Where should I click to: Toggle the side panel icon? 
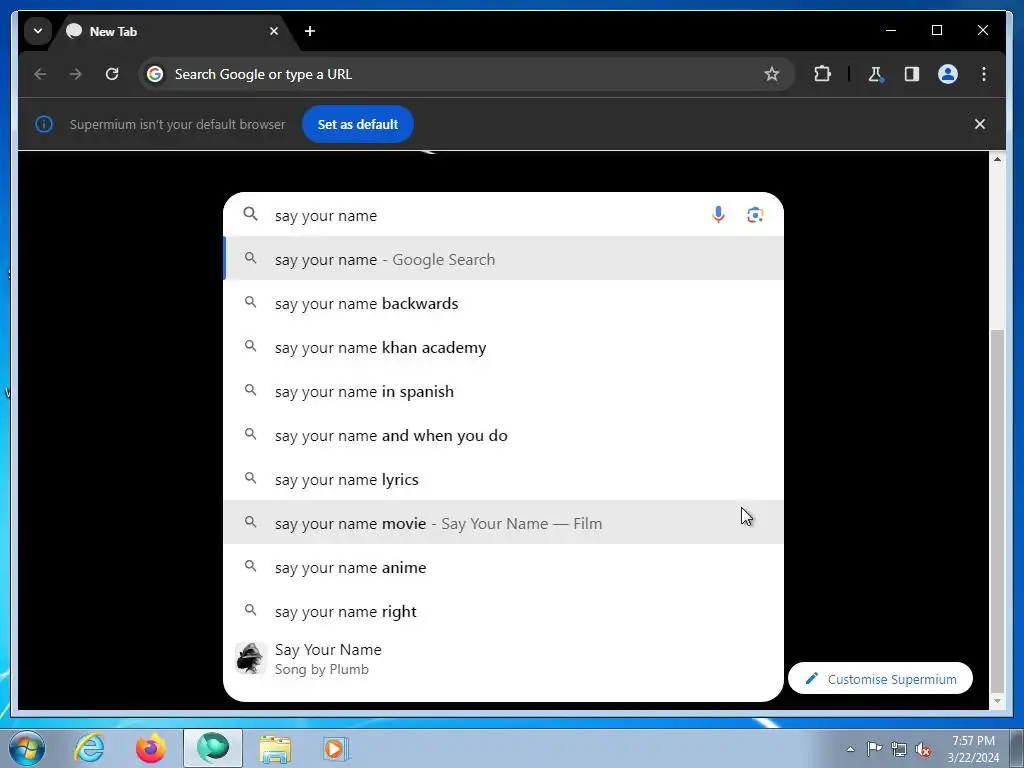click(912, 74)
